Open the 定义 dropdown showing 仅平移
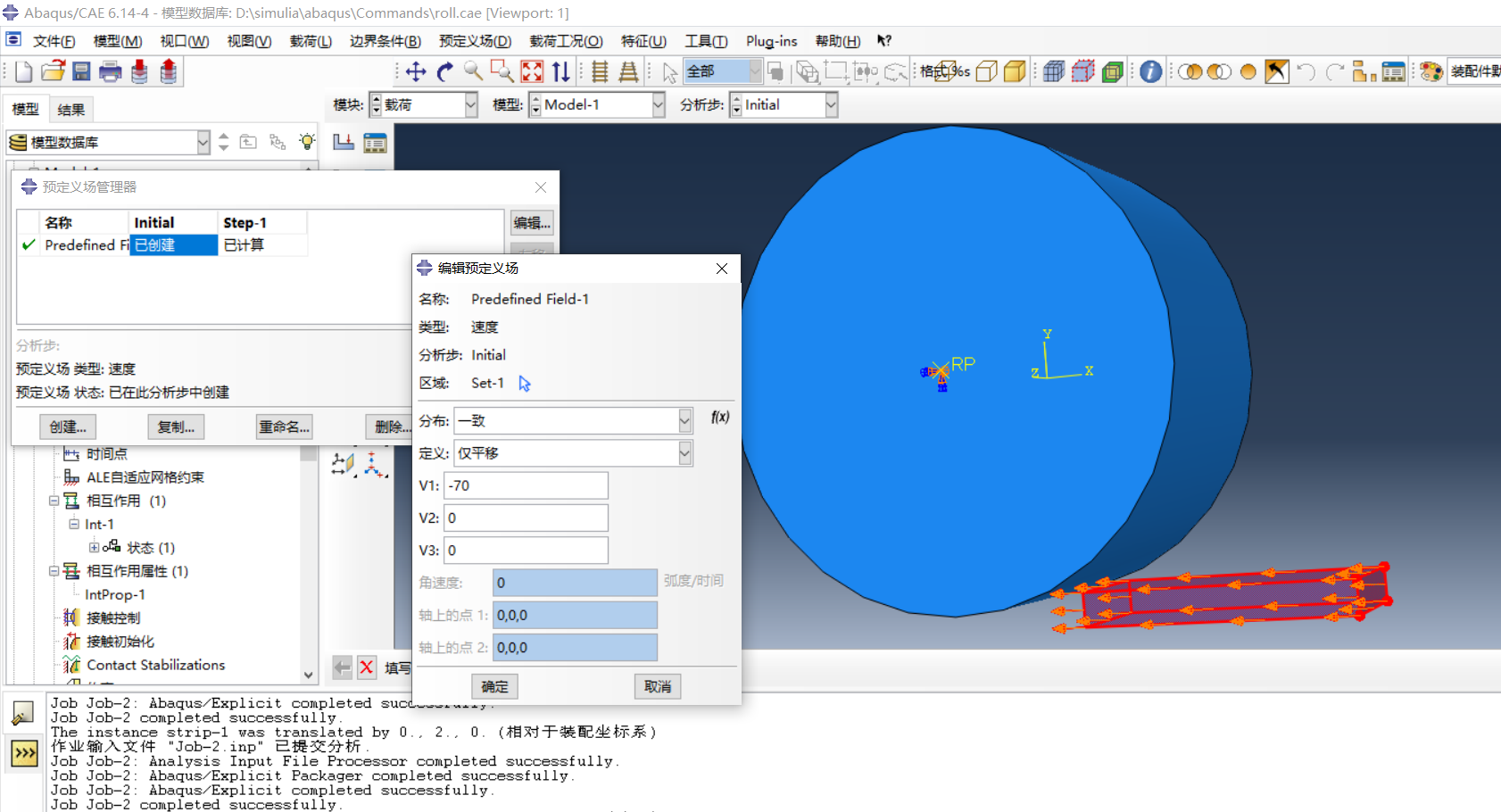The width and height of the screenshot is (1501, 812). [684, 453]
